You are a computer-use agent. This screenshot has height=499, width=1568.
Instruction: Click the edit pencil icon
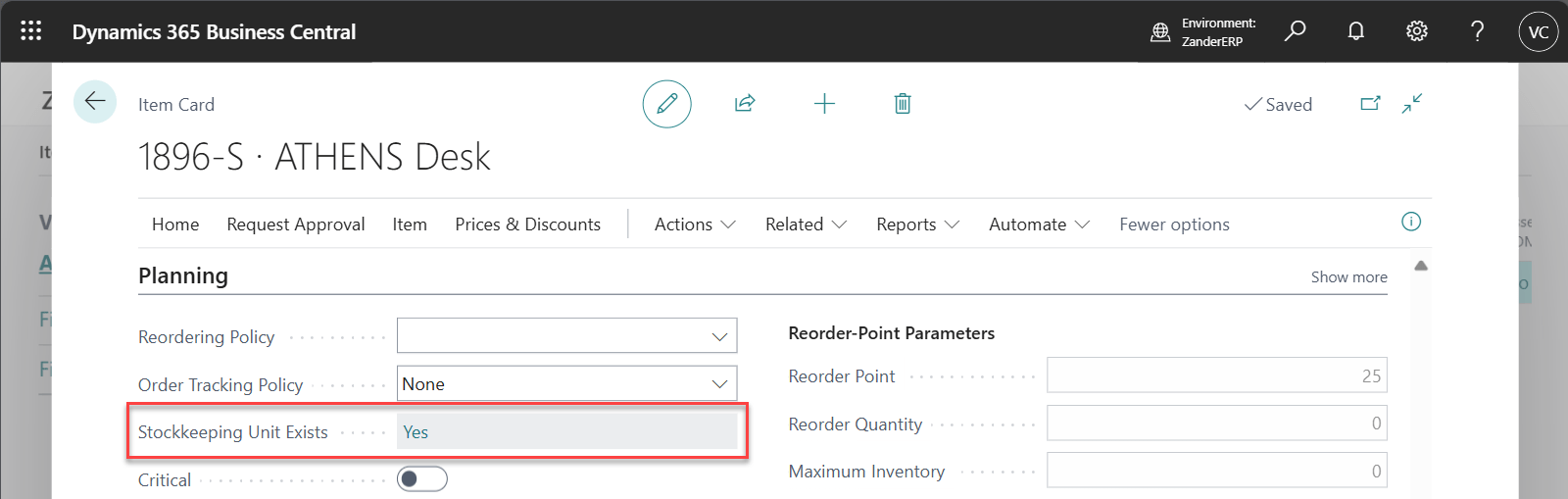pos(667,104)
